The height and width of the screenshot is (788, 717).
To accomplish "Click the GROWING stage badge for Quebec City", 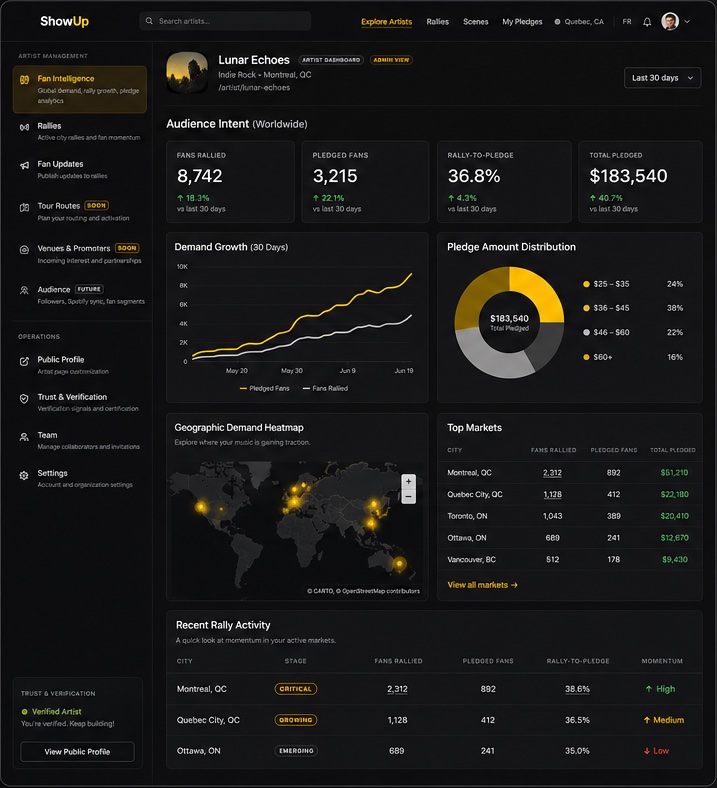I will pyautogui.click(x=295, y=720).
